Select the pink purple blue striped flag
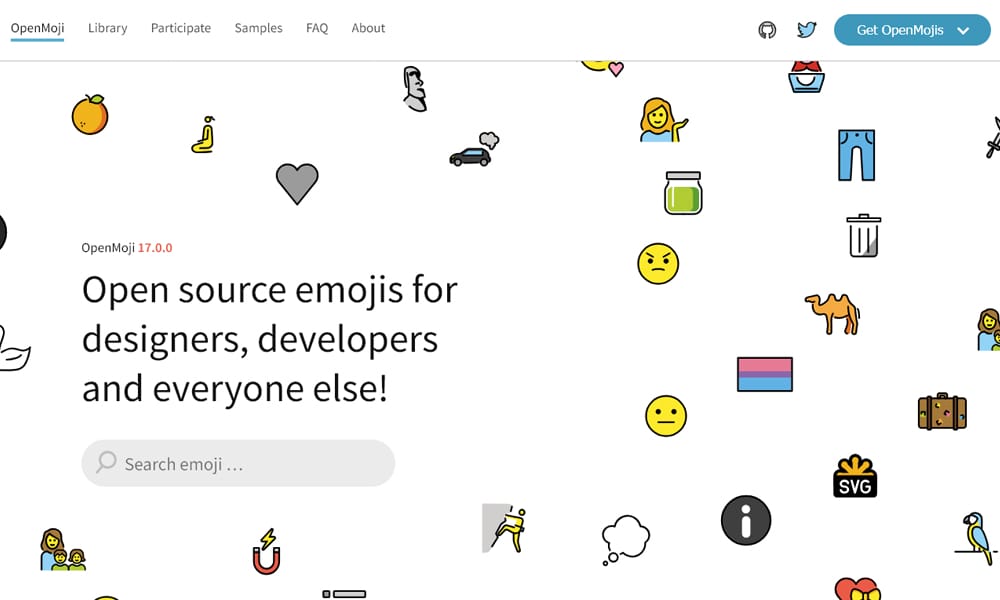The height and width of the screenshot is (600, 1000). click(765, 374)
